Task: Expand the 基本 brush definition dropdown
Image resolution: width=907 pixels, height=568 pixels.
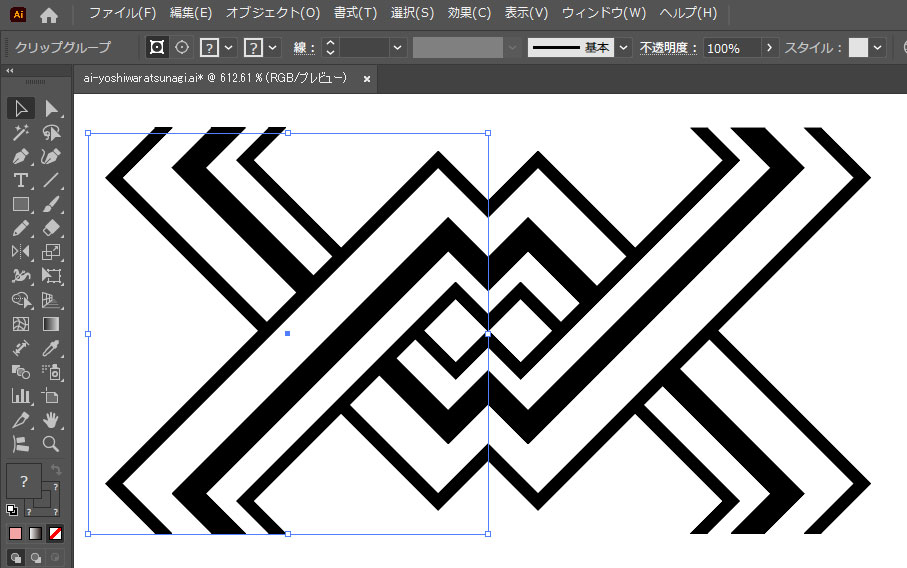Action: pos(624,48)
